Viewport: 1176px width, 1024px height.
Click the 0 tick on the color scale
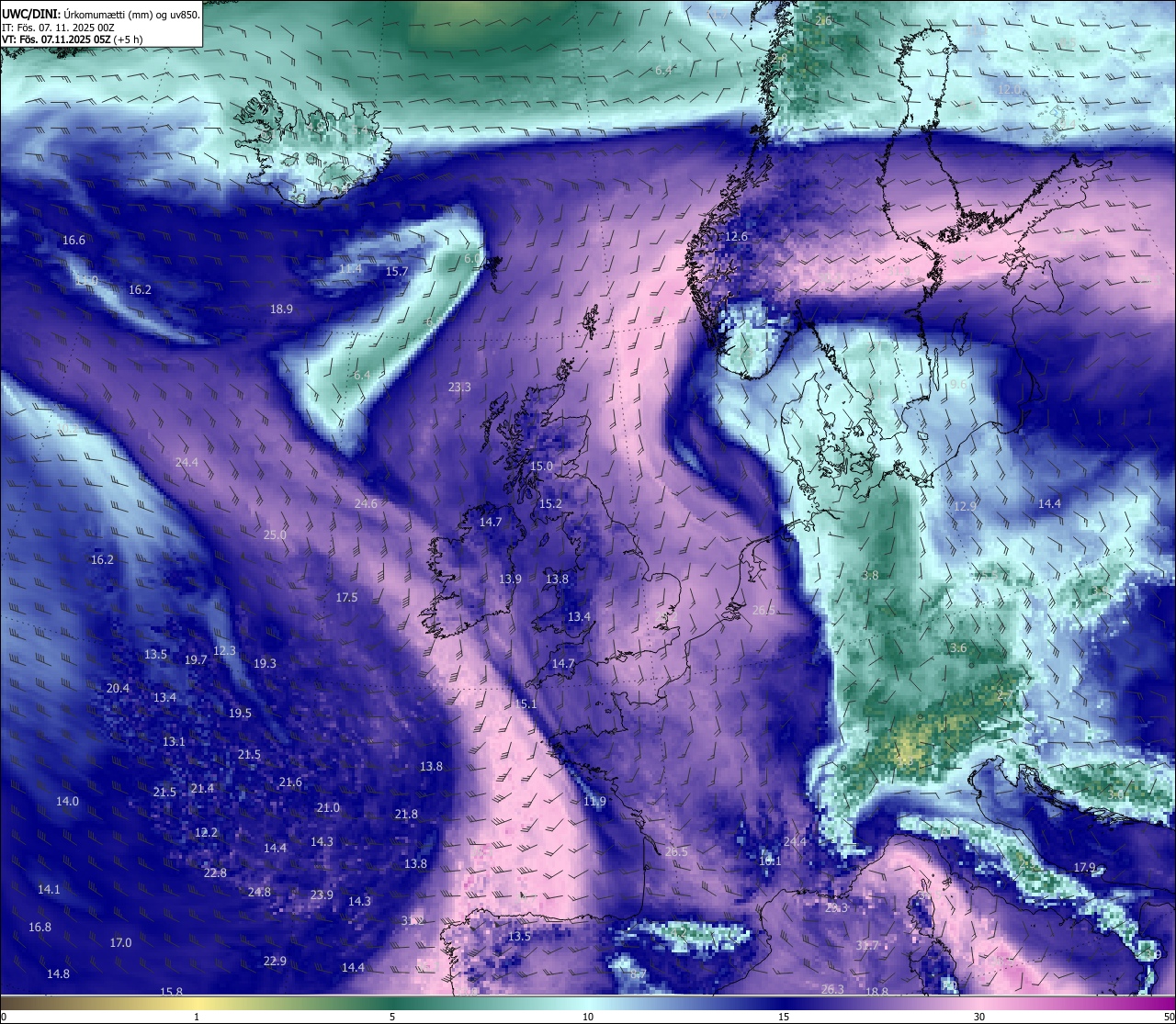point(4,1018)
